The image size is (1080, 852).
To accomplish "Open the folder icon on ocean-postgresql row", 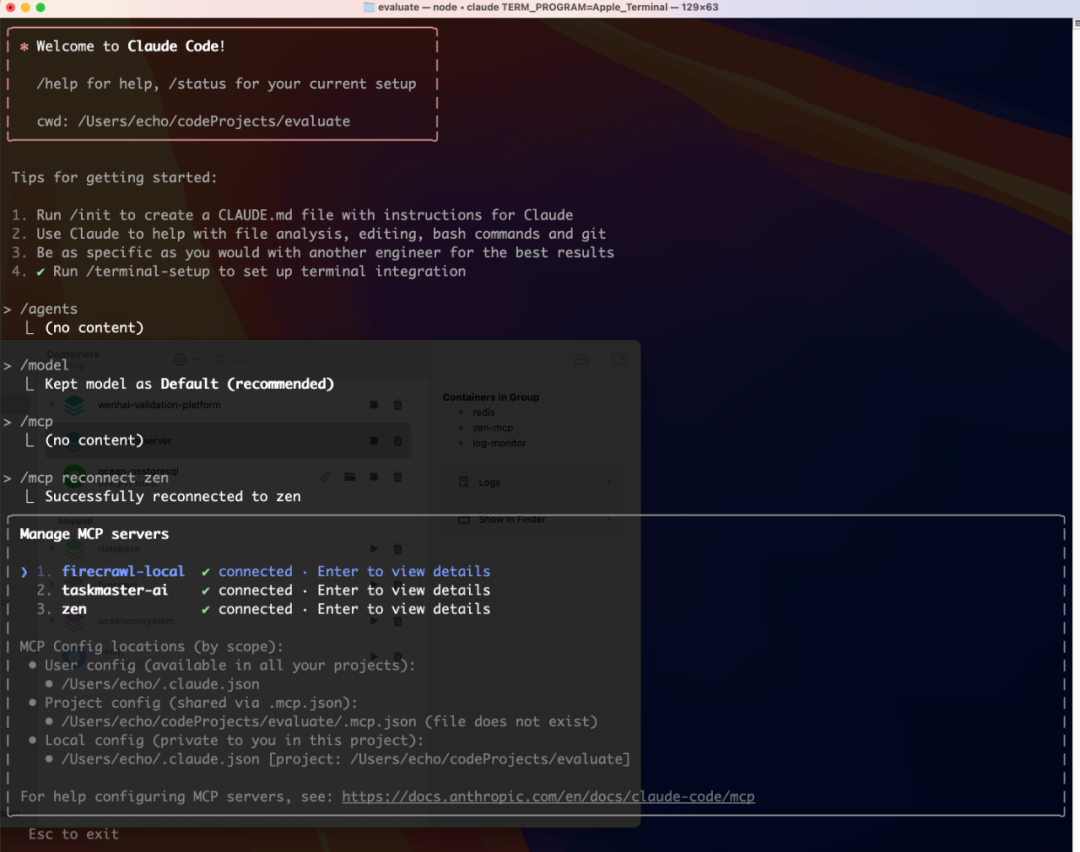I will (x=350, y=477).
